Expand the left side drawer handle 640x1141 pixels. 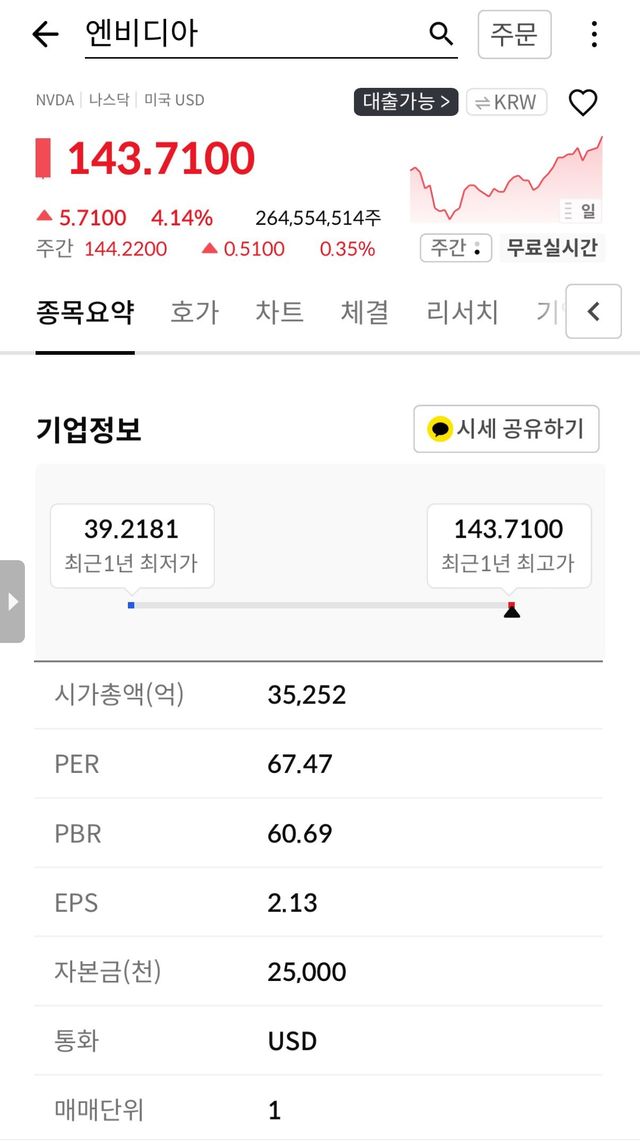point(12,601)
